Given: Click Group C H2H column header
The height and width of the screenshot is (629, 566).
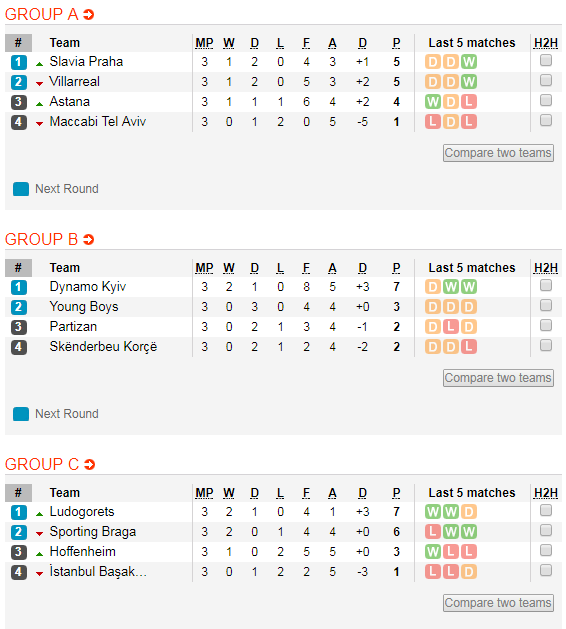Looking at the screenshot, I should tap(546, 493).
